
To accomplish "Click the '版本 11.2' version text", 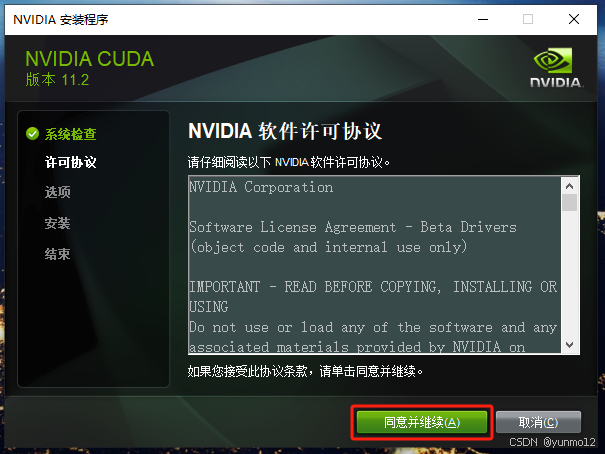I will pos(57,80).
